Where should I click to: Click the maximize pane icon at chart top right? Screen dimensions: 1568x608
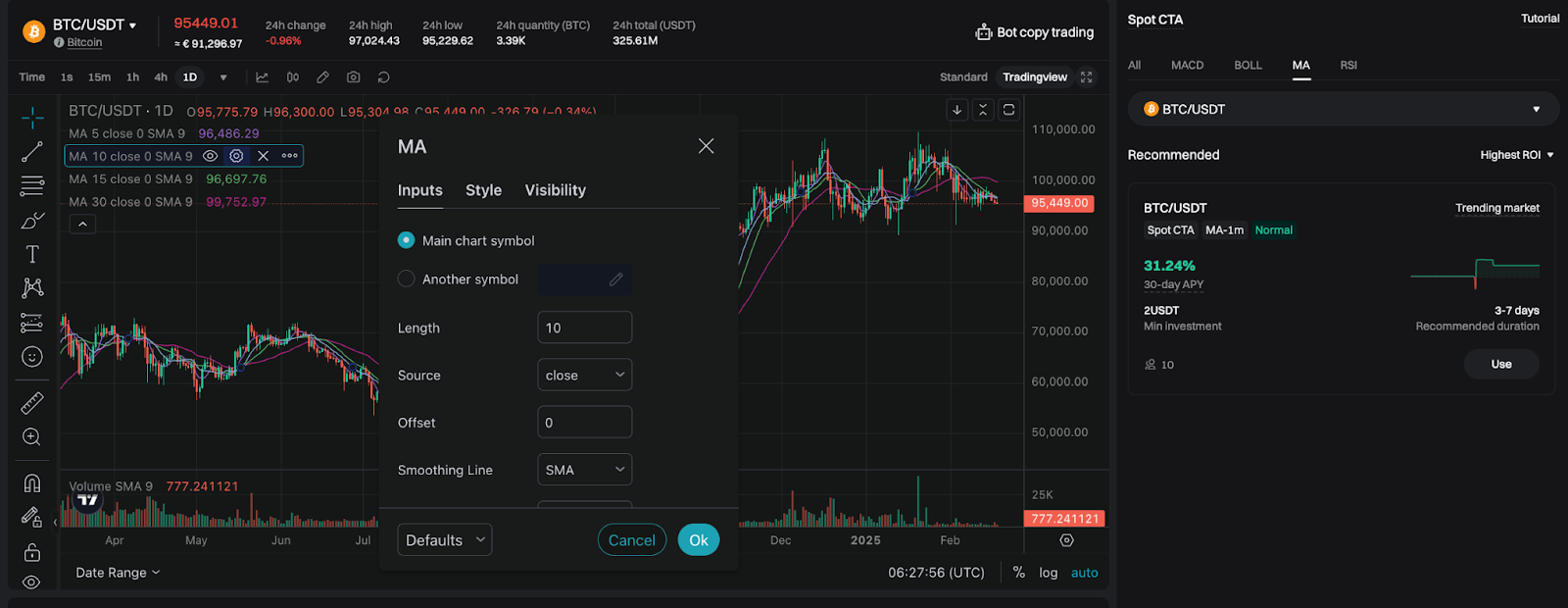tap(1008, 110)
